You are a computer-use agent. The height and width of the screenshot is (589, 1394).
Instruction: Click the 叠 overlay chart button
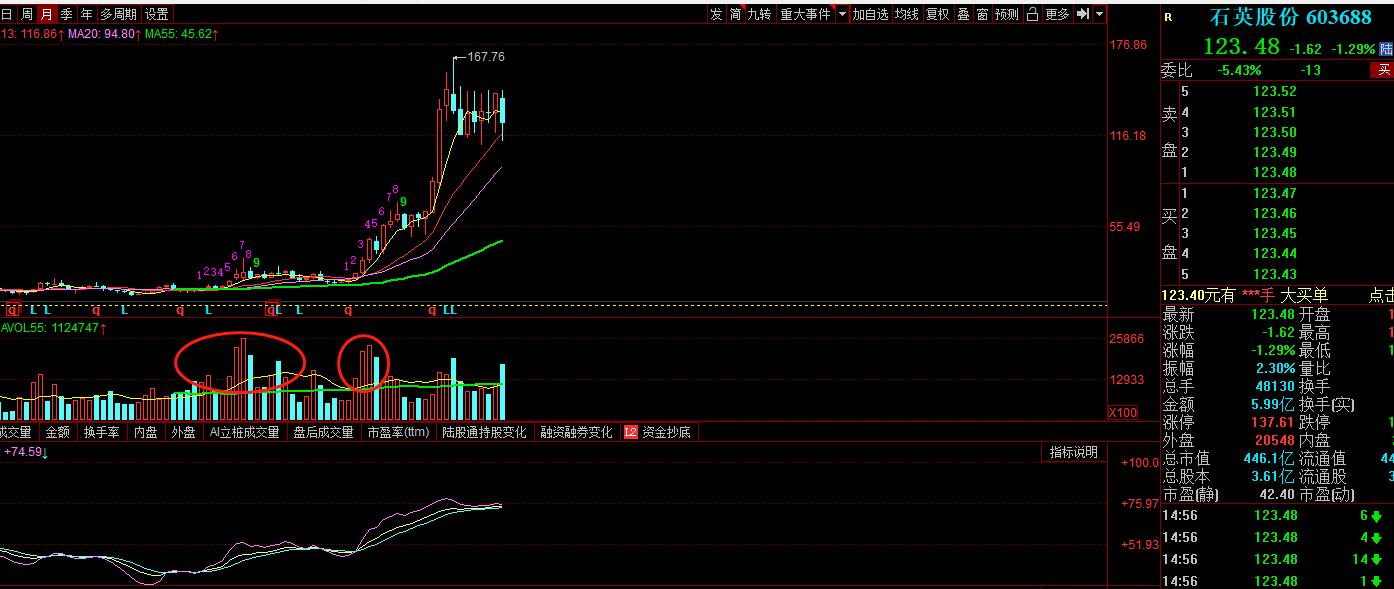pos(964,14)
